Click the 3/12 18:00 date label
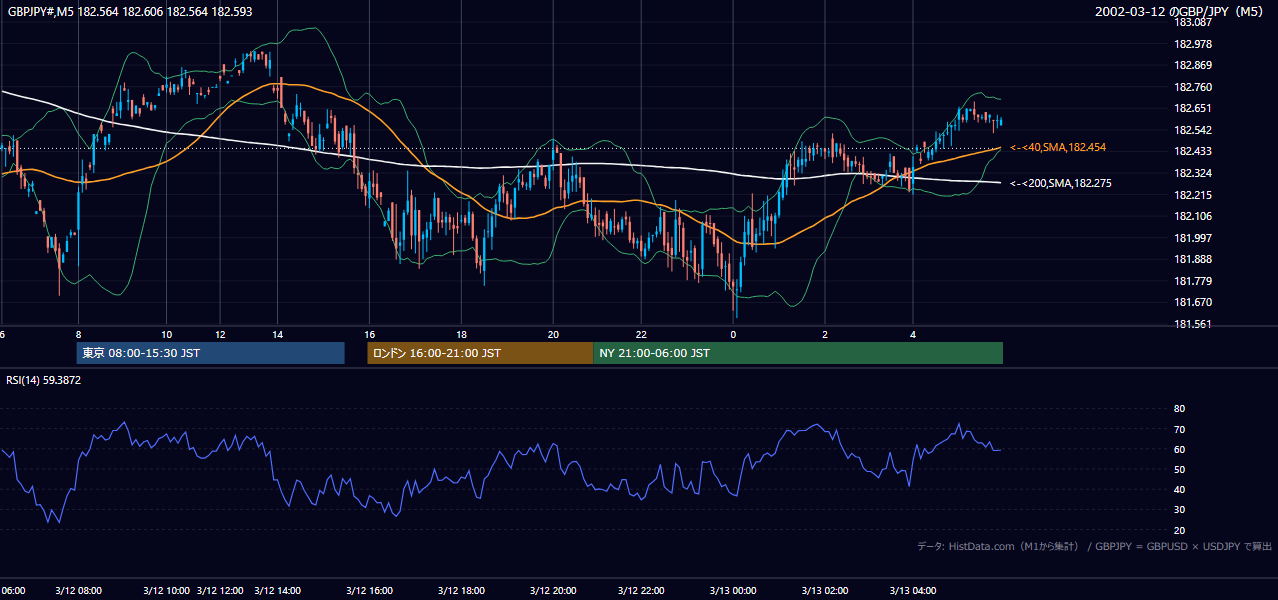Viewport: 1278px width, 600px height. click(461, 590)
